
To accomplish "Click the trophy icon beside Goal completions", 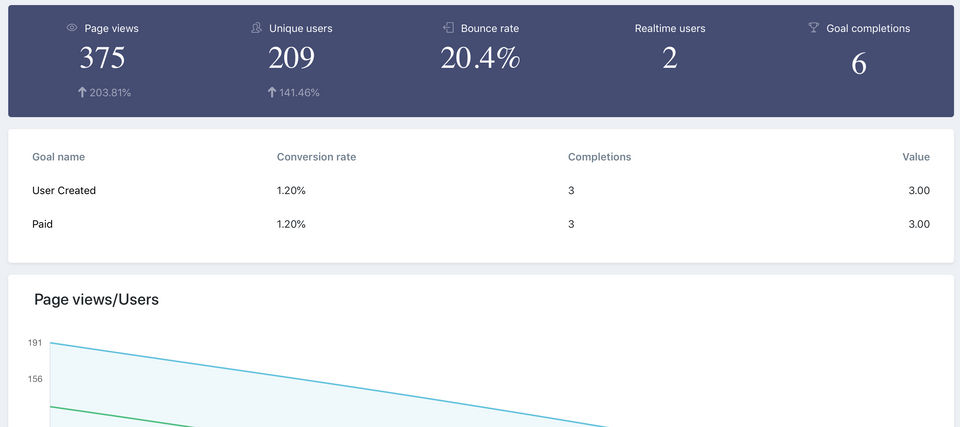I will pyautogui.click(x=814, y=28).
